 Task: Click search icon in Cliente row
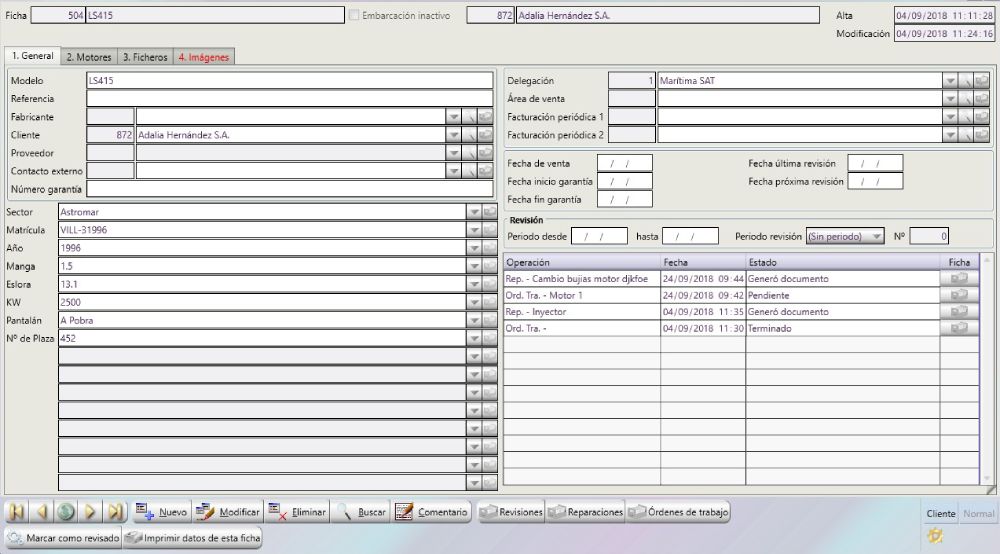[468, 135]
